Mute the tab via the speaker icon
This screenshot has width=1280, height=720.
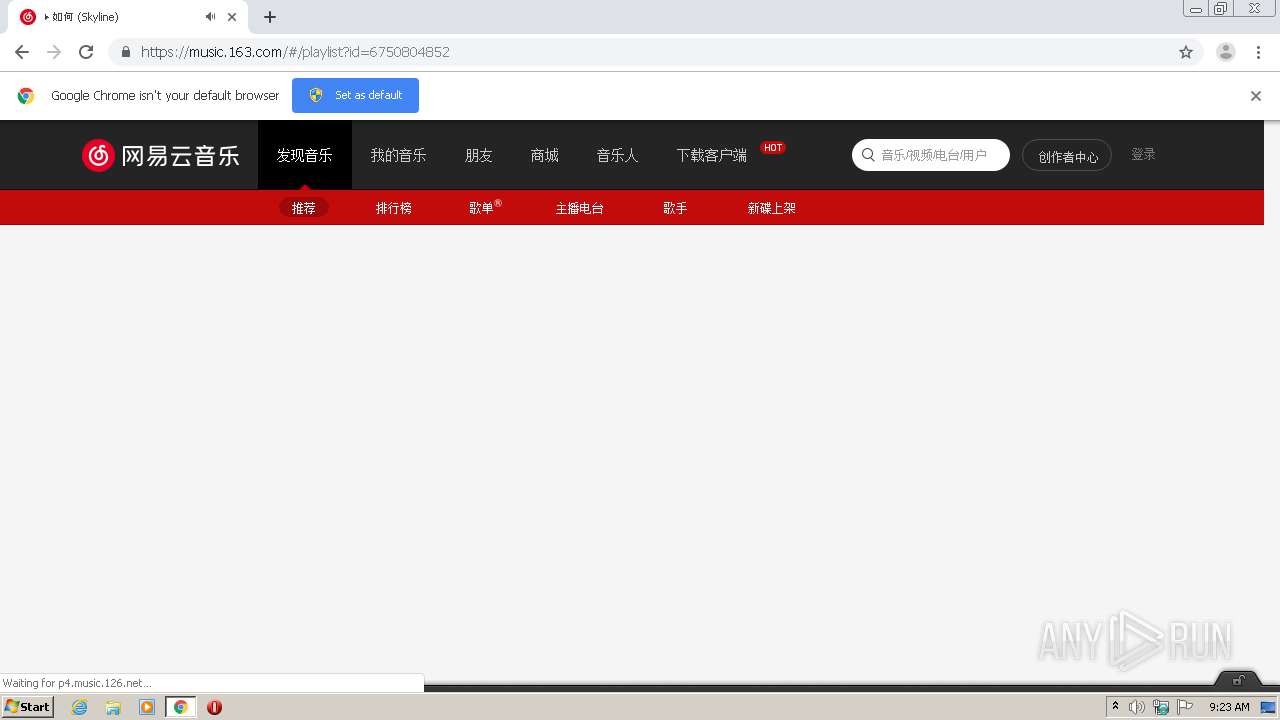(210, 17)
